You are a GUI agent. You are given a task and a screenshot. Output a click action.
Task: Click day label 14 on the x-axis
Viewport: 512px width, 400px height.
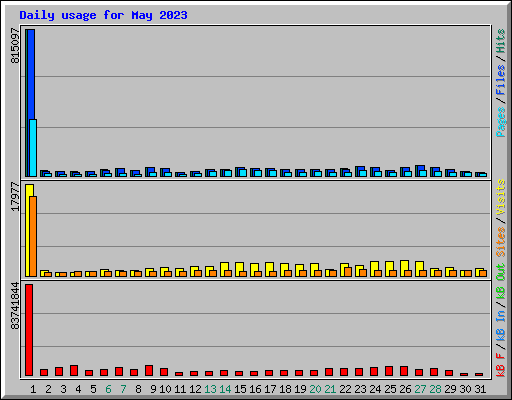[225, 389]
